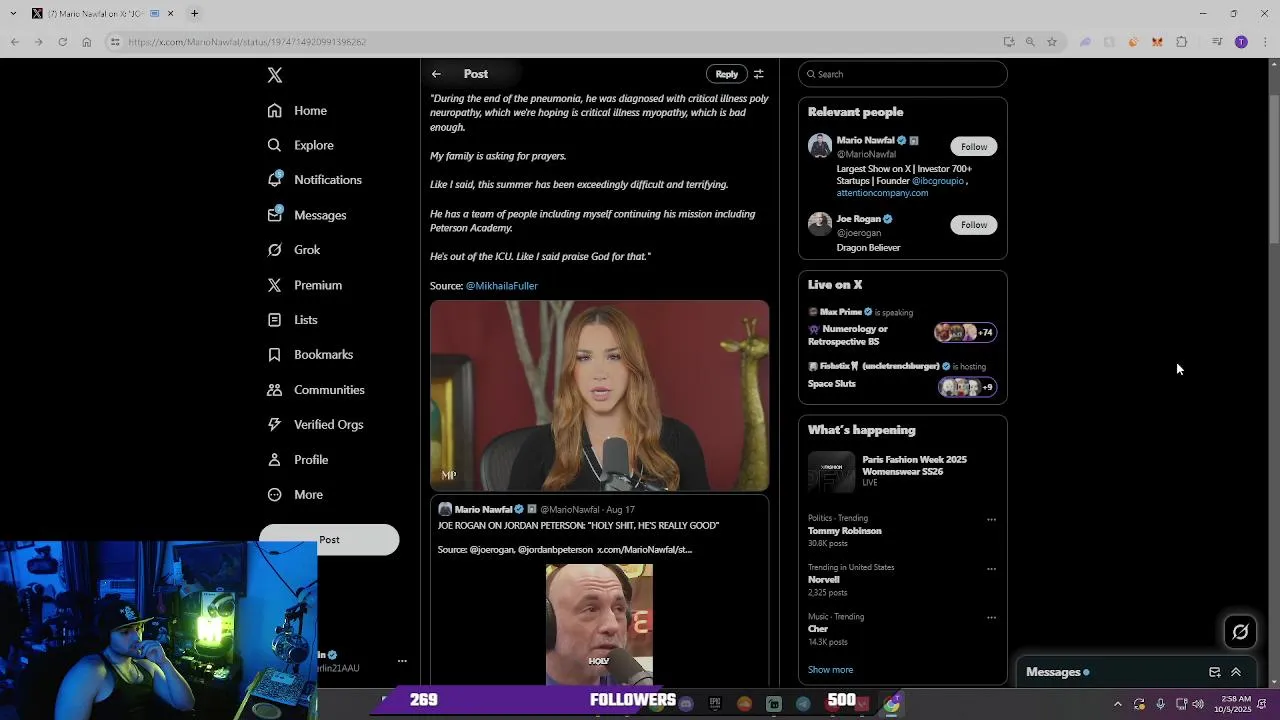The height and width of the screenshot is (720, 1280).
Task: Open options for the Norvell trend
Action: pos(991,569)
